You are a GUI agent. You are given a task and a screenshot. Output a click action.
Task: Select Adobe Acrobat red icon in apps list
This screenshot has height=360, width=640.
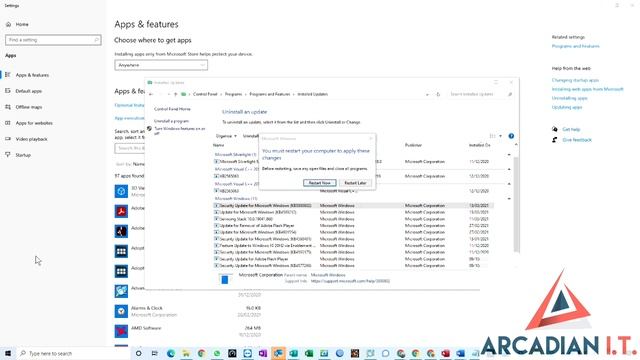tap(121, 211)
